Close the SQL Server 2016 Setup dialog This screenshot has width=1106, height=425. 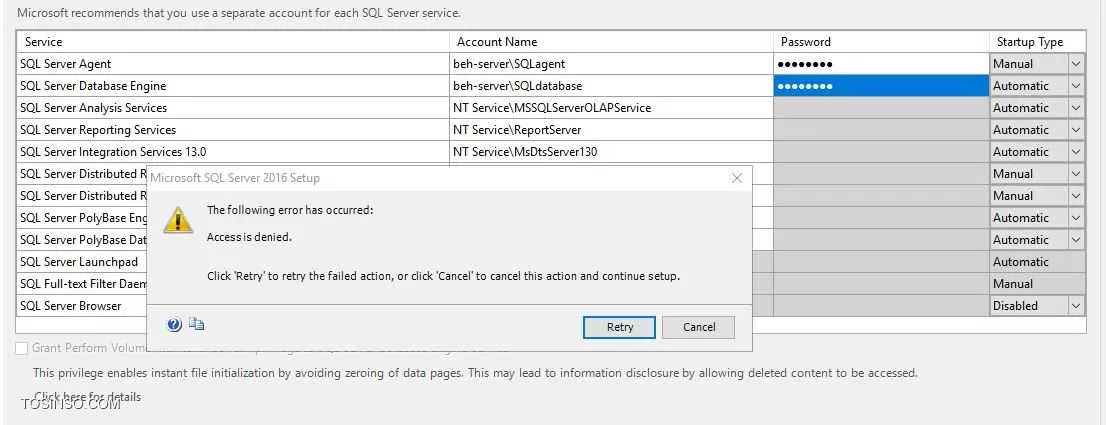point(737,178)
